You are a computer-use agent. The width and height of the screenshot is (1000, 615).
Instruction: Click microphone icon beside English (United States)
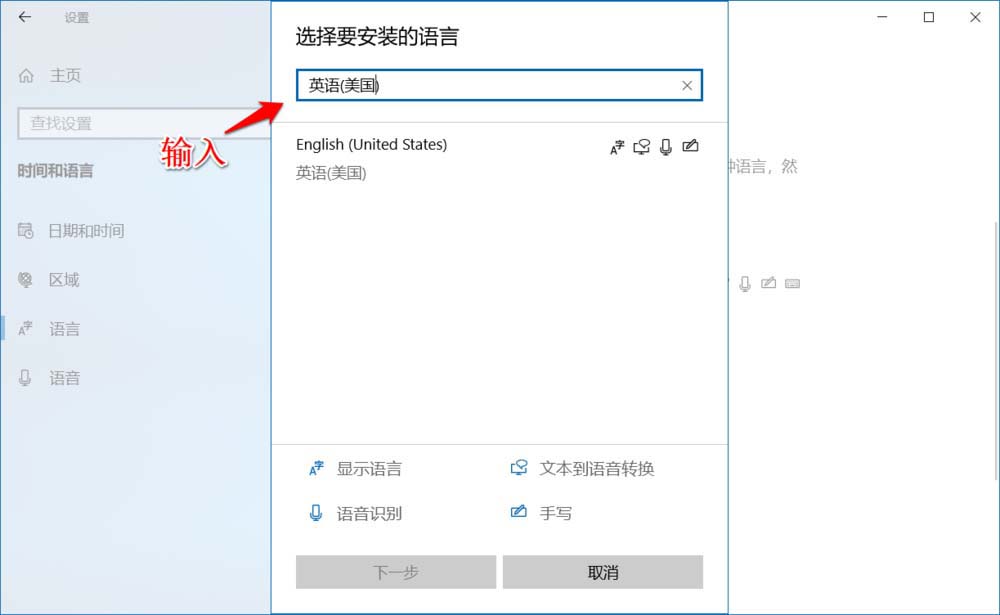666,147
